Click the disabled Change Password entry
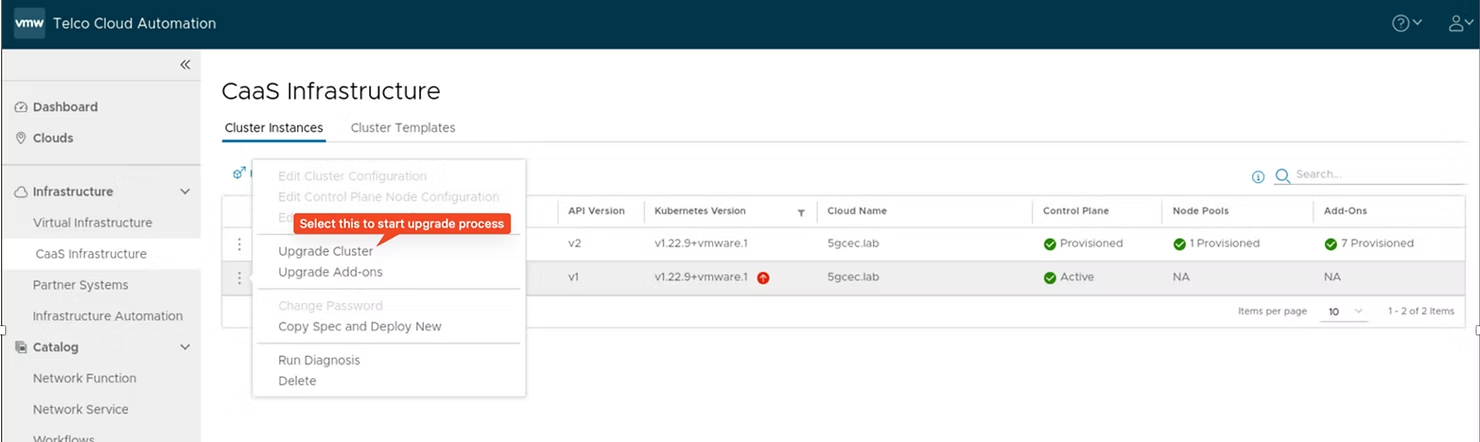1480x442 pixels. [x=330, y=306]
